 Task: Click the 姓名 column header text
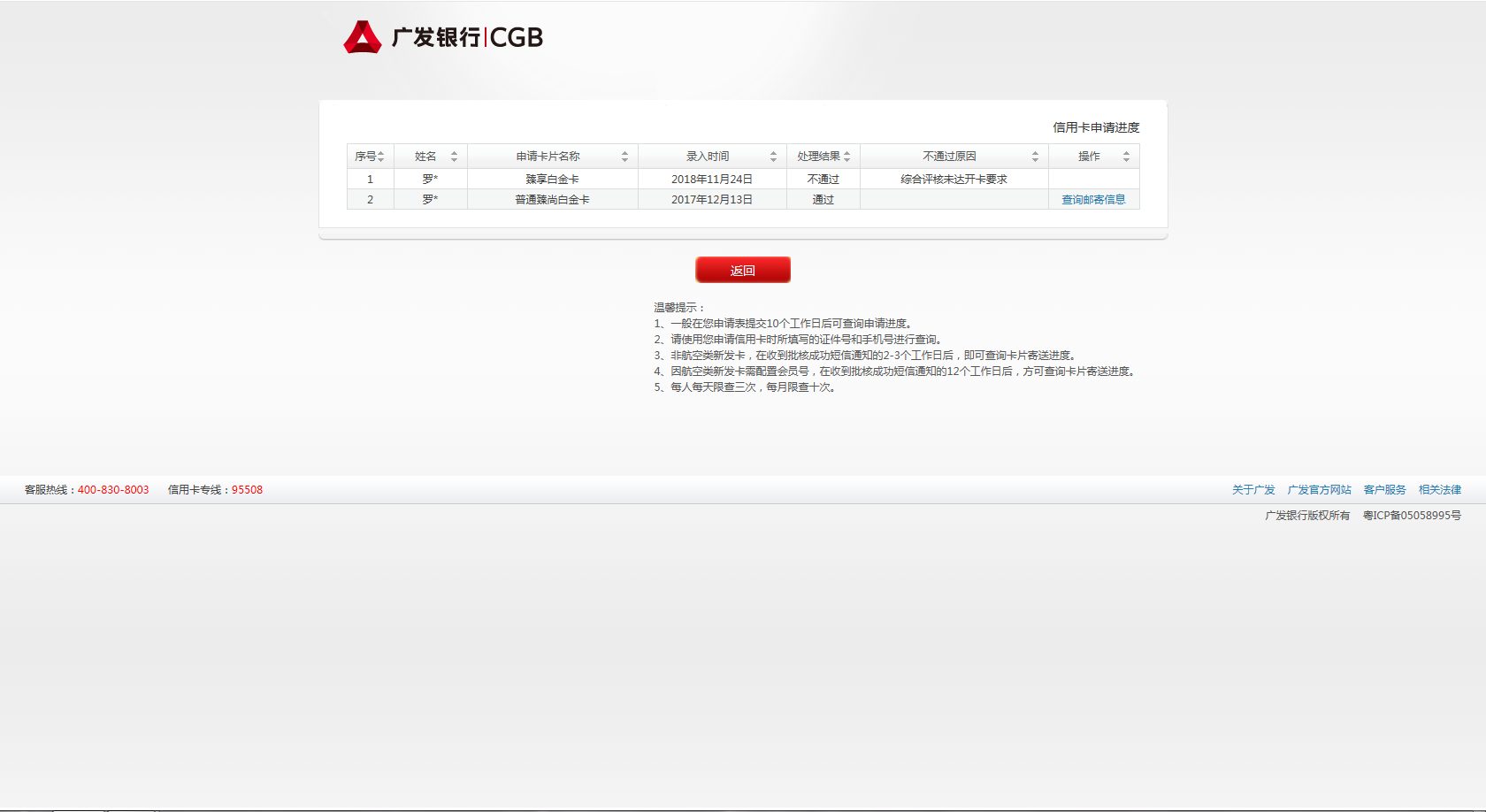pos(425,157)
